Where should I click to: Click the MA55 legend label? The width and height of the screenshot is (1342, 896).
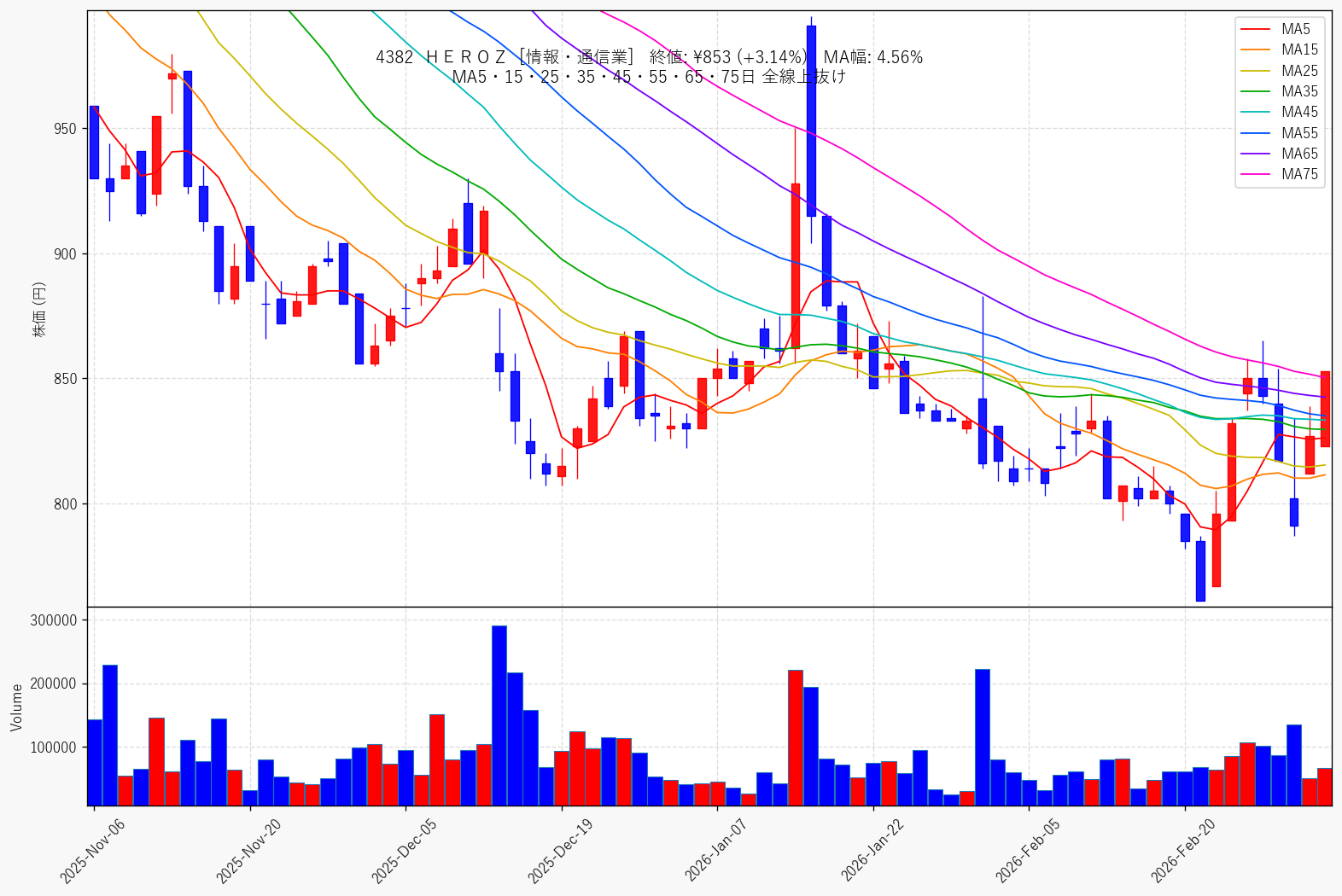1299,133
